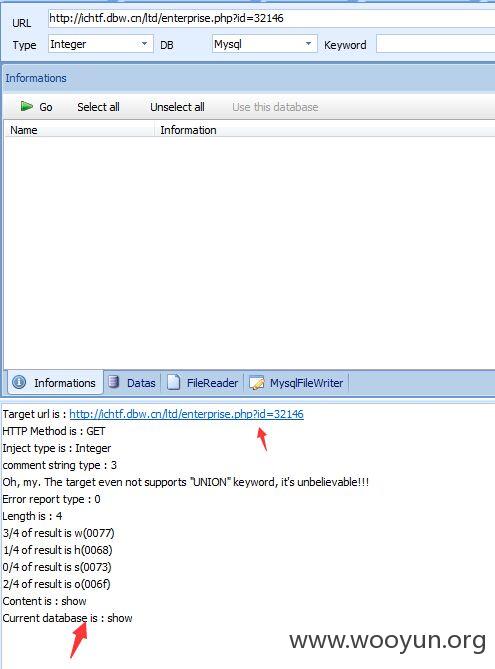The width and height of the screenshot is (495, 669).
Task: Select log line '3/4 of result is w(0077)'
Action: click(58, 533)
